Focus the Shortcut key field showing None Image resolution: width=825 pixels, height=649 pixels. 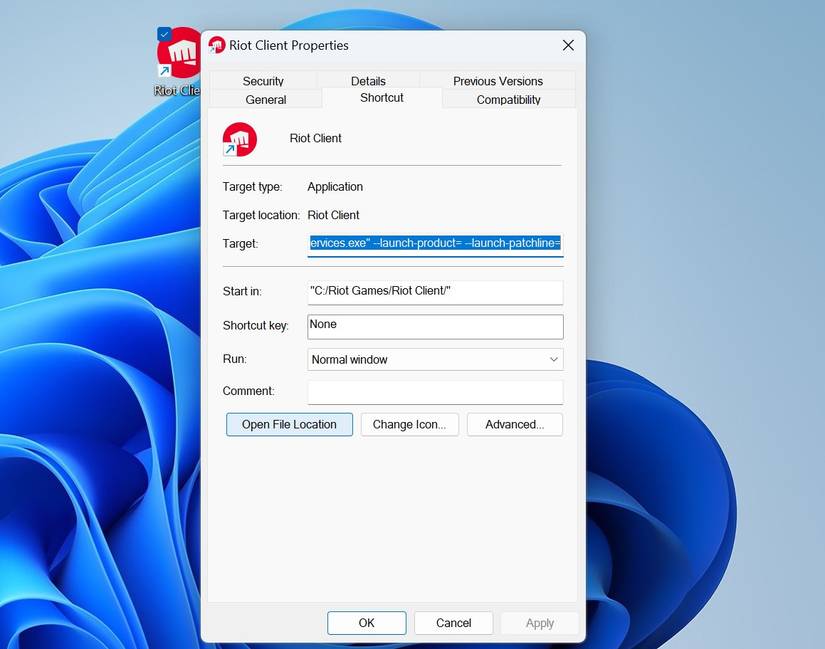[x=435, y=326]
